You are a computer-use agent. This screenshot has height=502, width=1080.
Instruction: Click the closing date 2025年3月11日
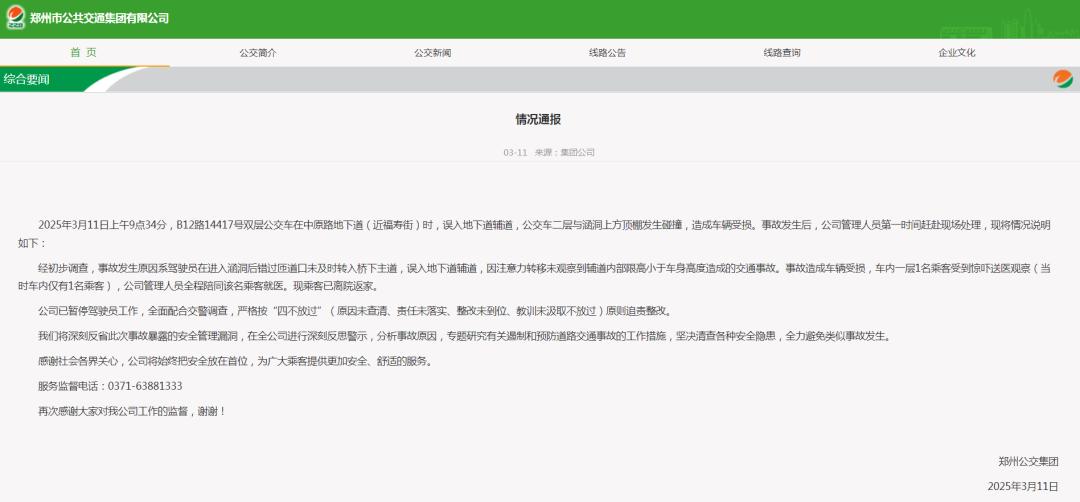[1022, 486]
